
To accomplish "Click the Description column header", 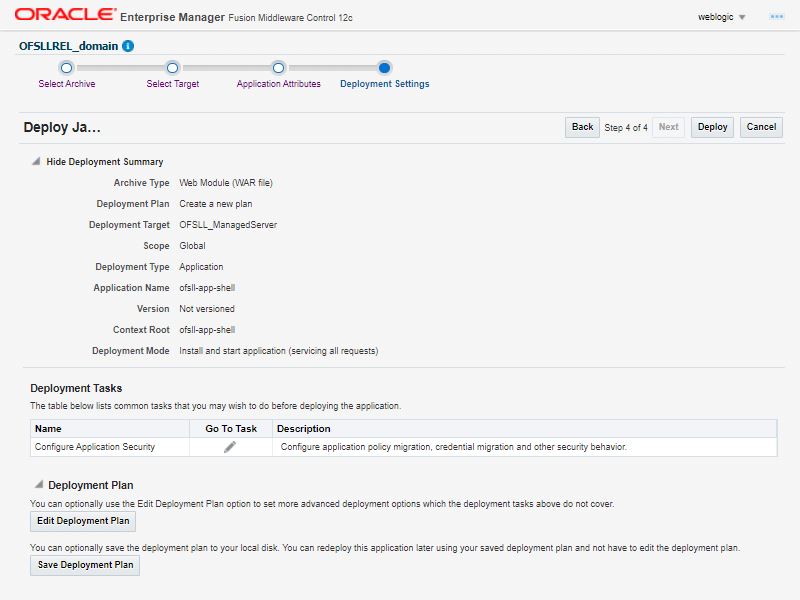I will [525, 429].
